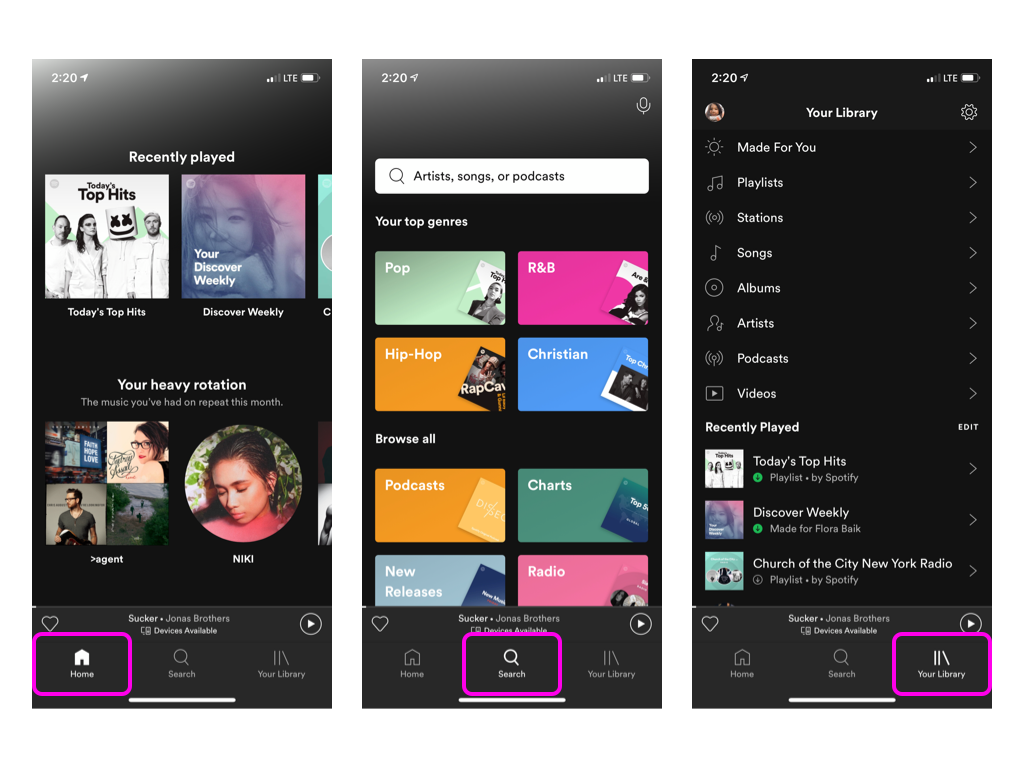Open Today's Top Hits via its chevron
The width and height of the screenshot is (1024, 768).
(x=975, y=468)
